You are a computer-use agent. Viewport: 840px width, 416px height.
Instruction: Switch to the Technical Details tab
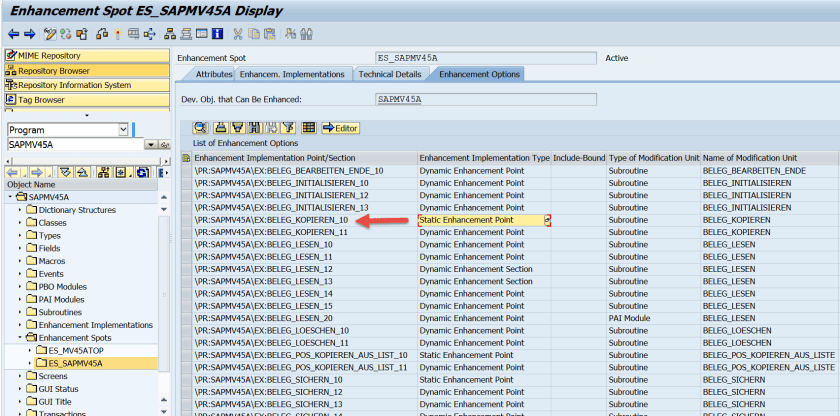pyautogui.click(x=390, y=75)
